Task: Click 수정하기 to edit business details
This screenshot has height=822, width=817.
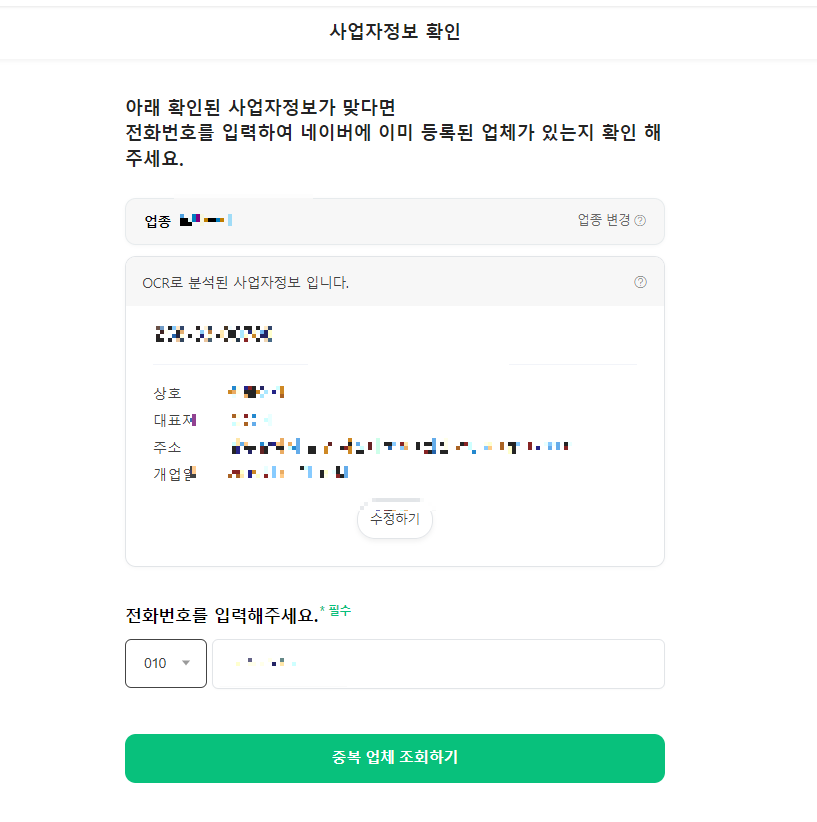Action: (x=394, y=520)
